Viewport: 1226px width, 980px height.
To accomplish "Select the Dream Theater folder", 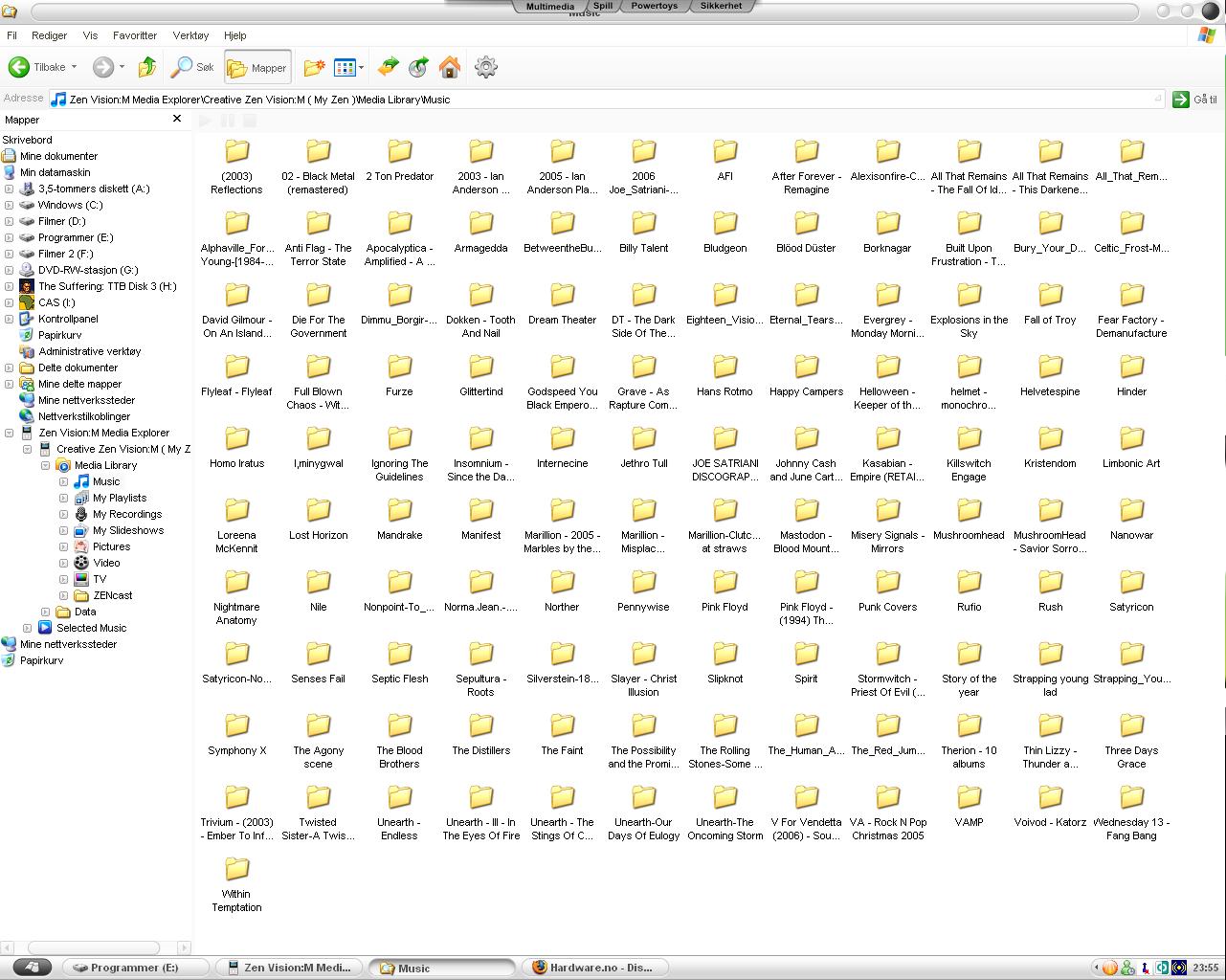I will tap(562, 304).
